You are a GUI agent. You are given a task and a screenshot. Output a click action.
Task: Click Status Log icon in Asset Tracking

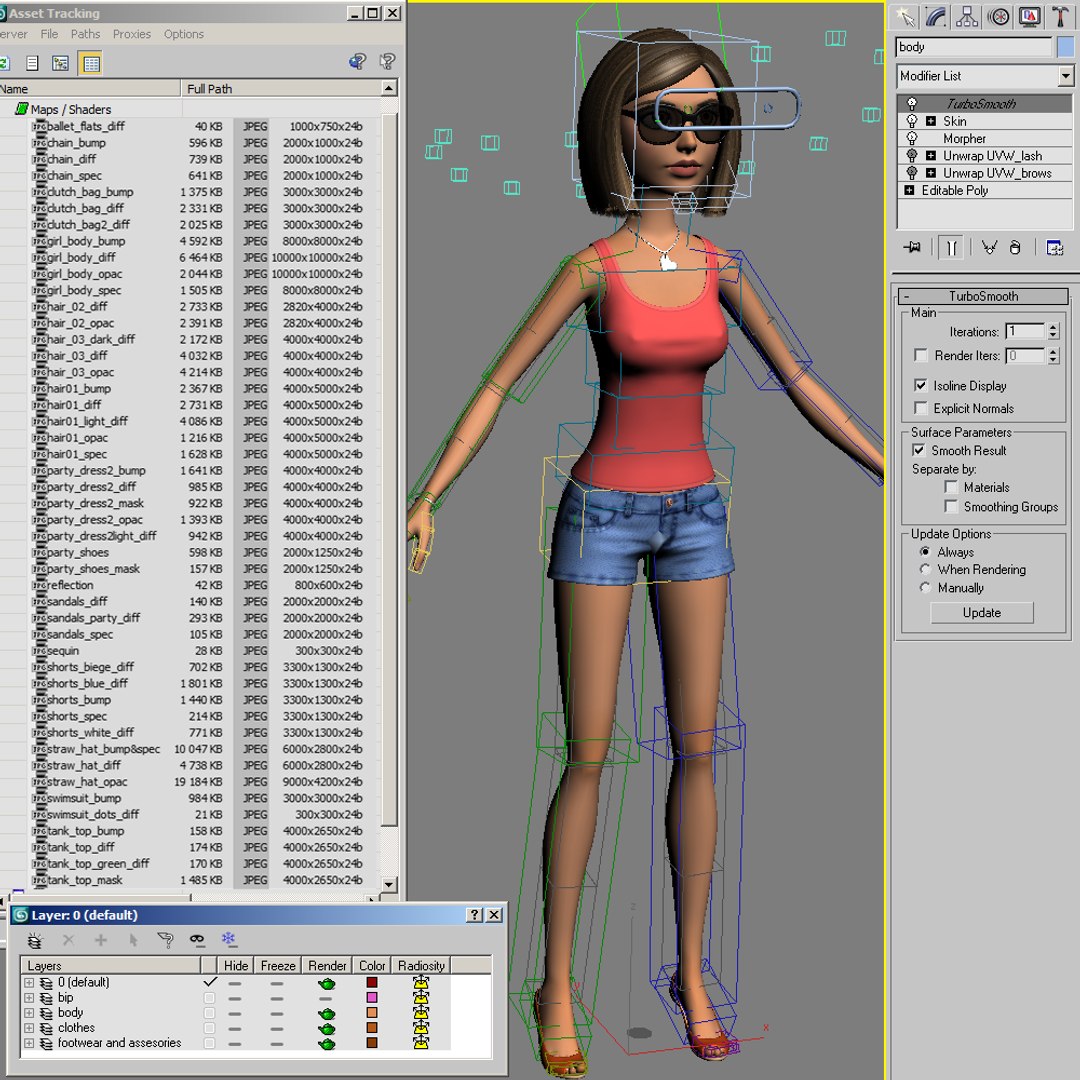click(x=32, y=63)
